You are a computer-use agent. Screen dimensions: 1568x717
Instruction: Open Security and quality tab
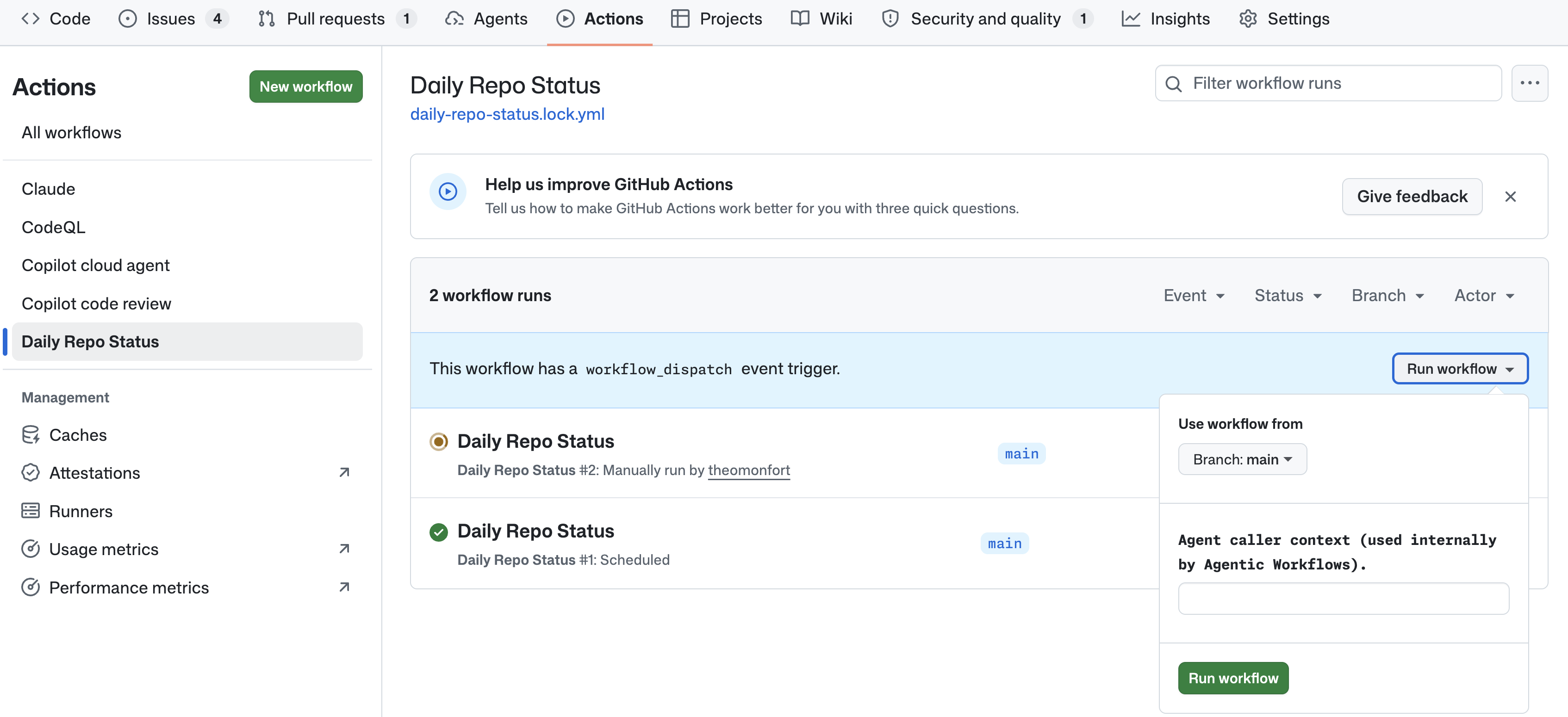click(x=987, y=19)
